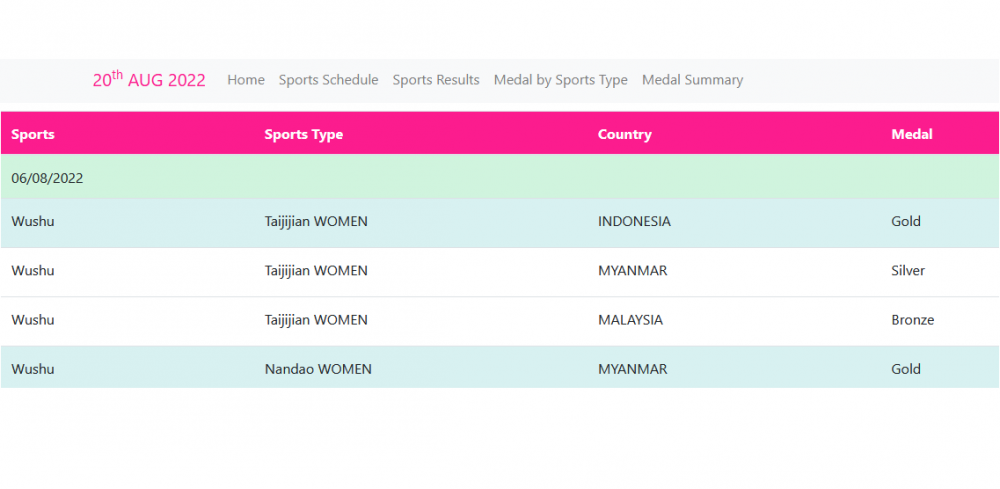Image resolution: width=1000 pixels, height=489 pixels.
Task: Select the 06/08/2022 date row
Action: point(47,178)
